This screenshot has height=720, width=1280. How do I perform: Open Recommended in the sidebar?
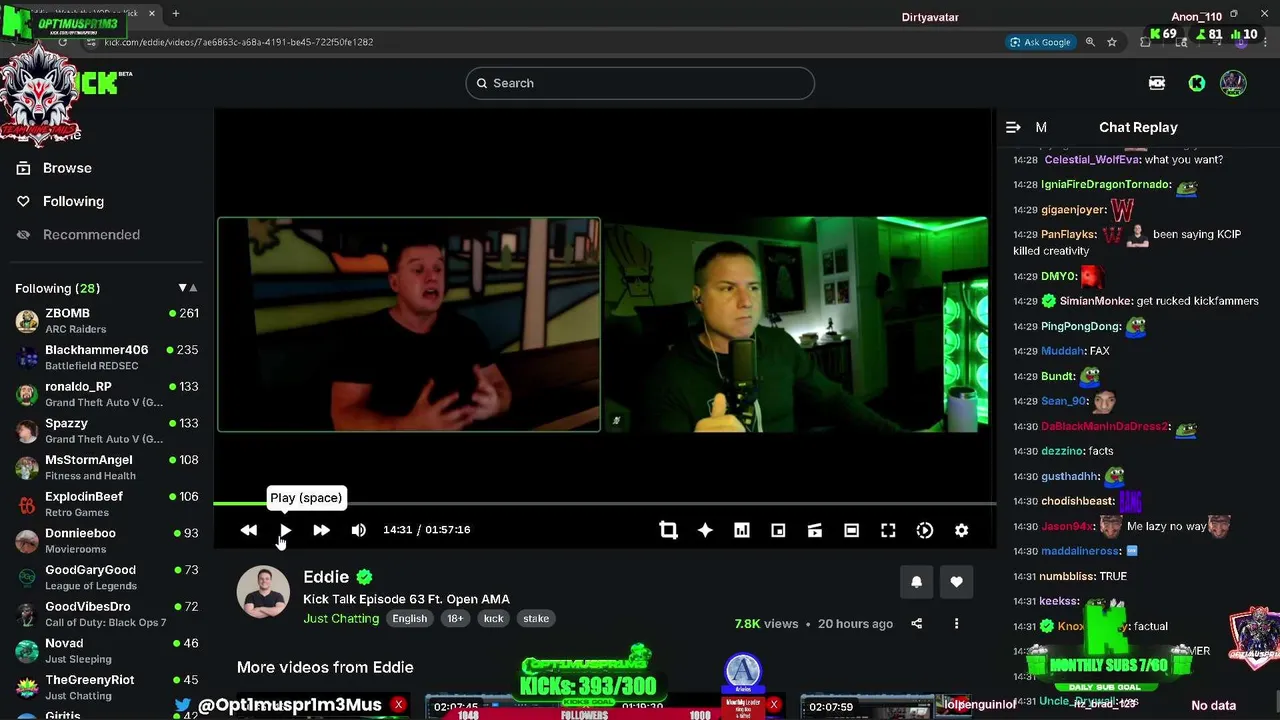[x=91, y=234]
